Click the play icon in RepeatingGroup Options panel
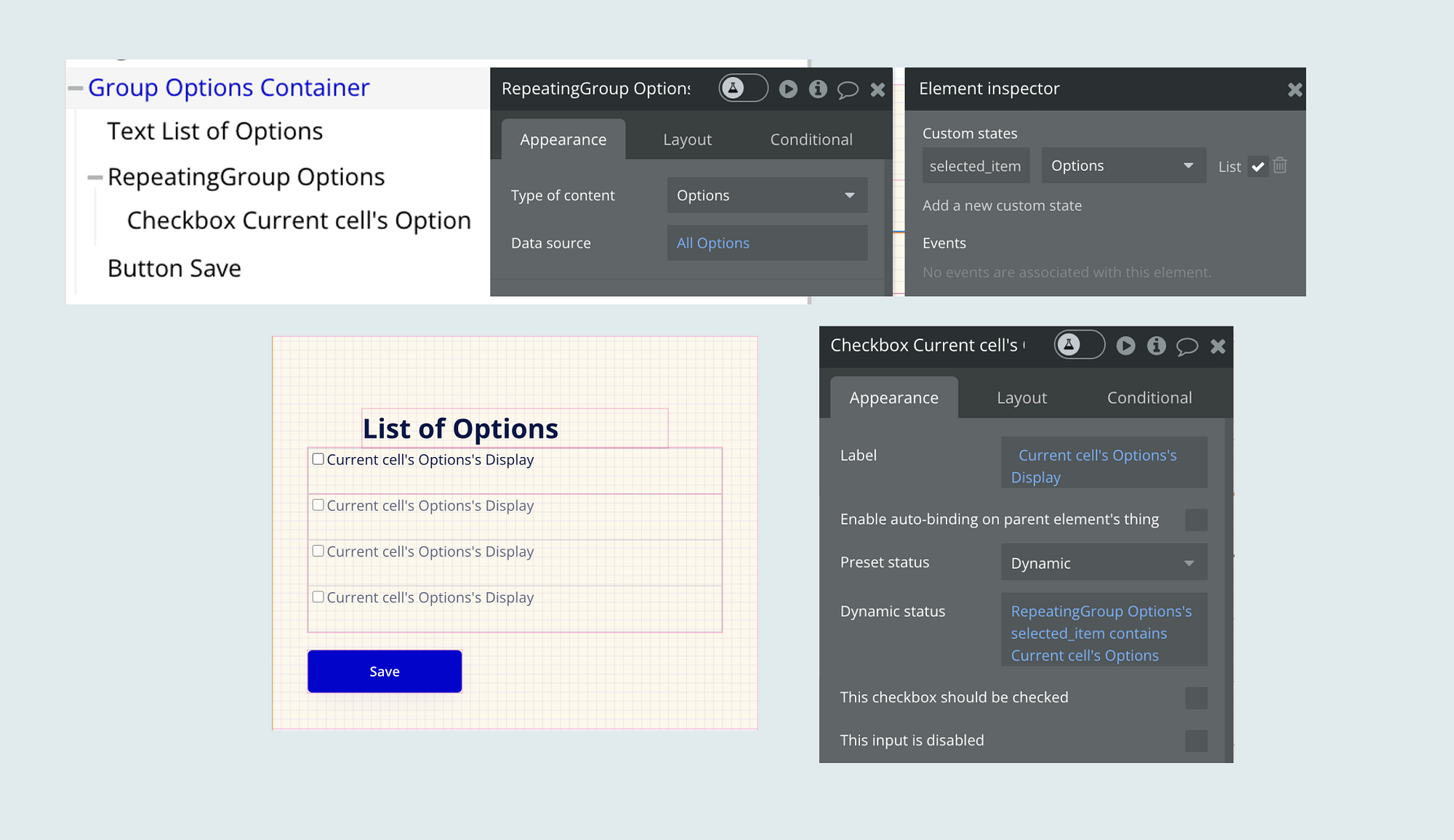 tap(788, 89)
